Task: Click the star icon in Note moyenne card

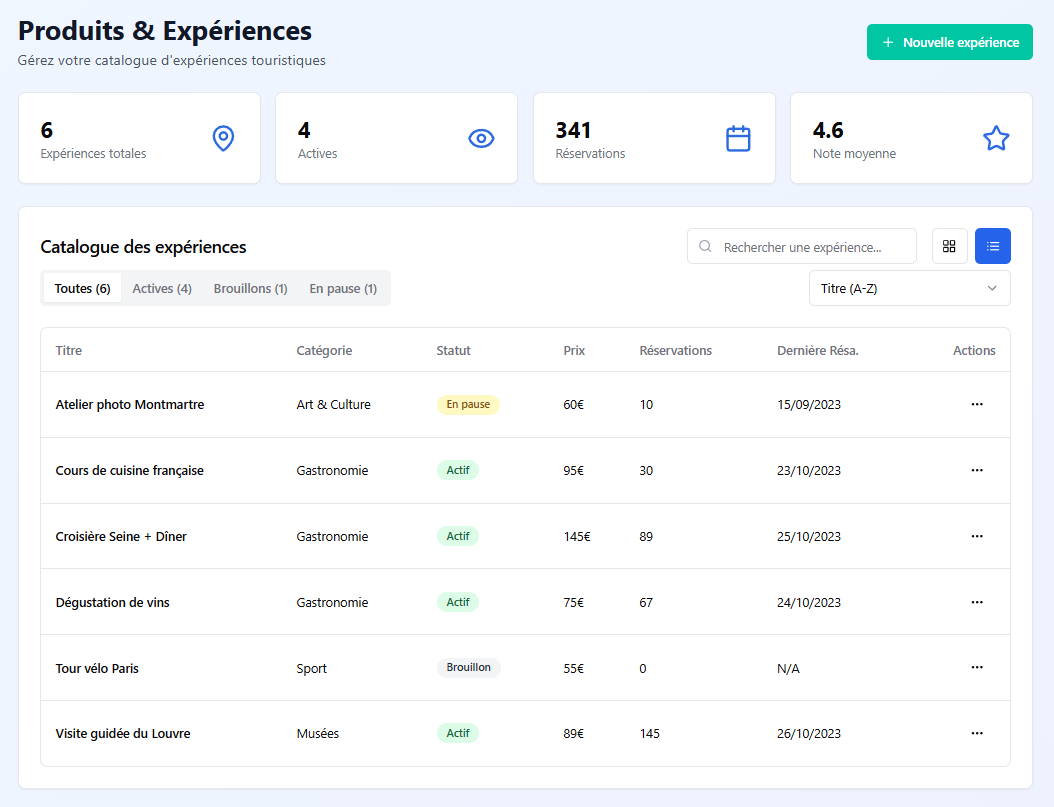Action: click(x=995, y=139)
